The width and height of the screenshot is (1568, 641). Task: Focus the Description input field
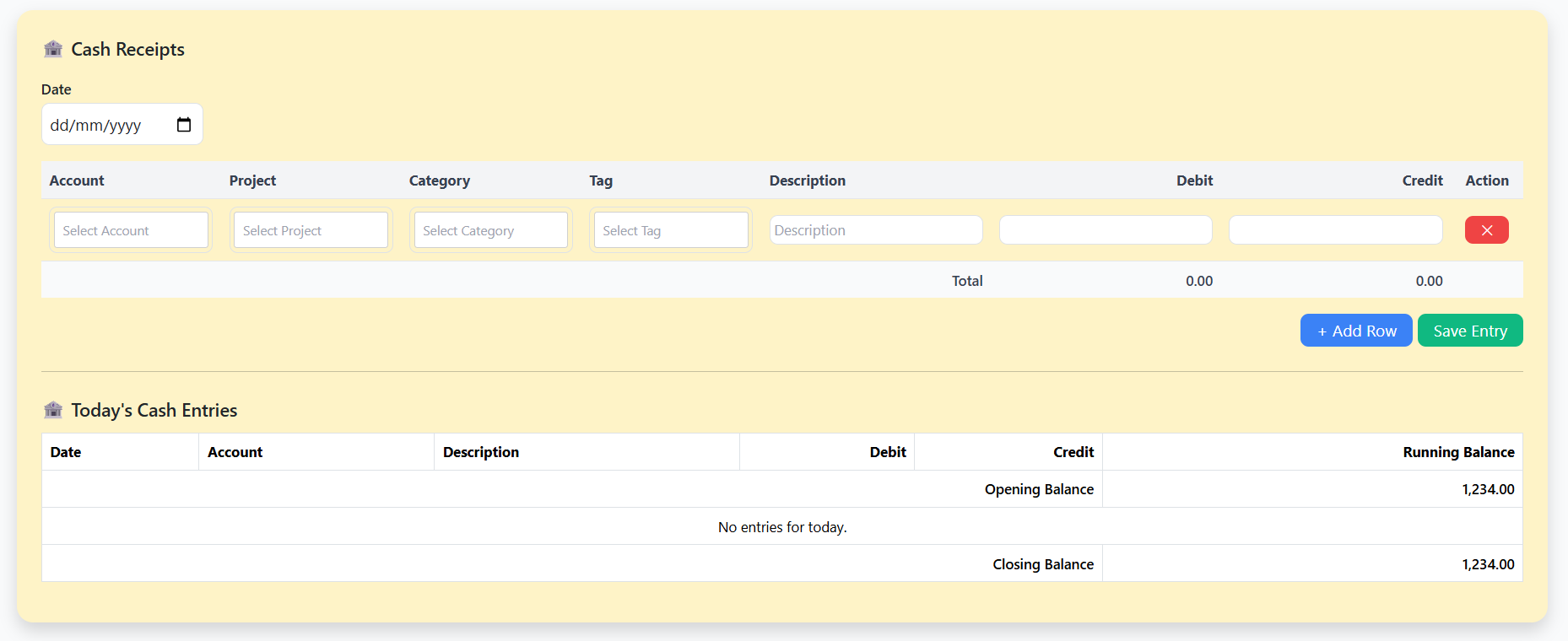[876, 230]
